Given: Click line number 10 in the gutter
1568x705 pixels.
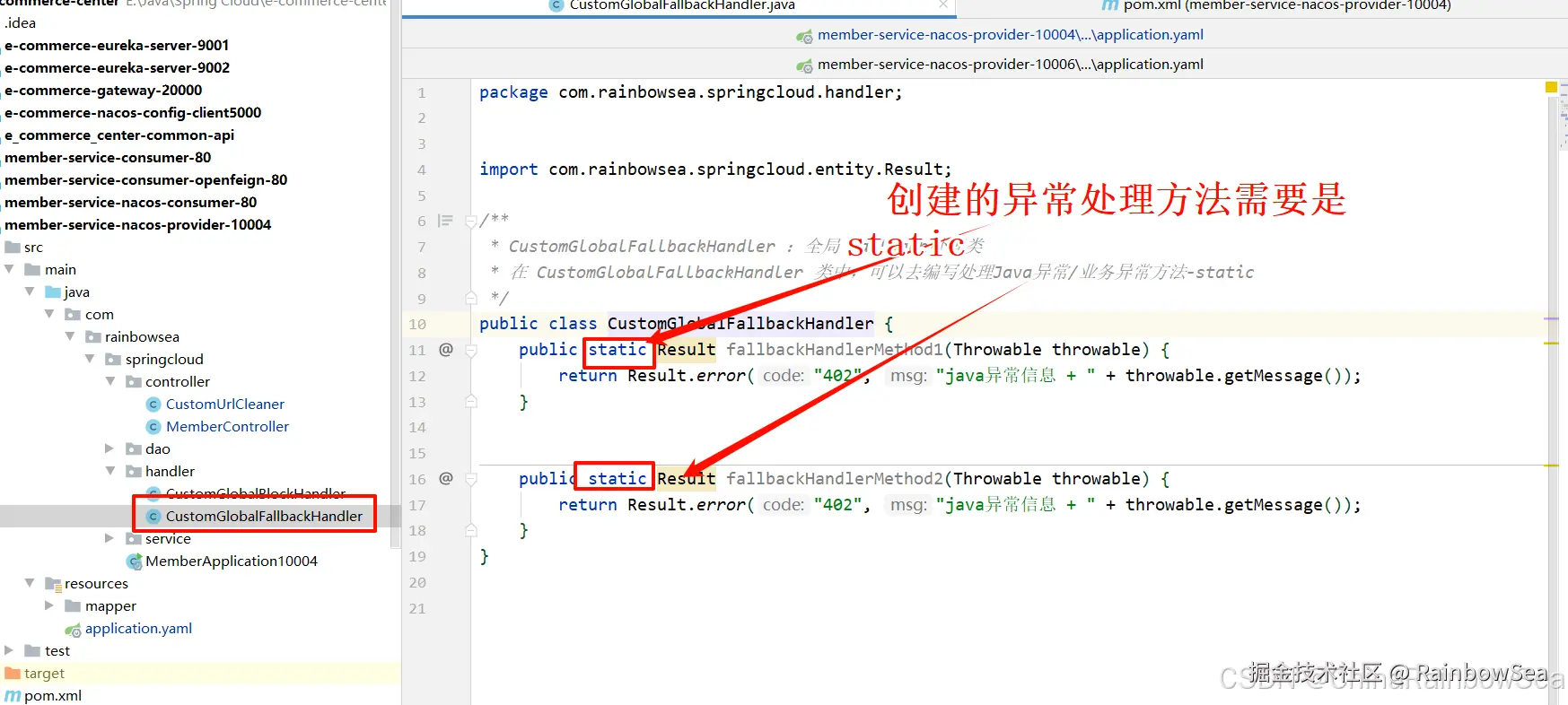Looking at the screenshot, I should [418, 325].
